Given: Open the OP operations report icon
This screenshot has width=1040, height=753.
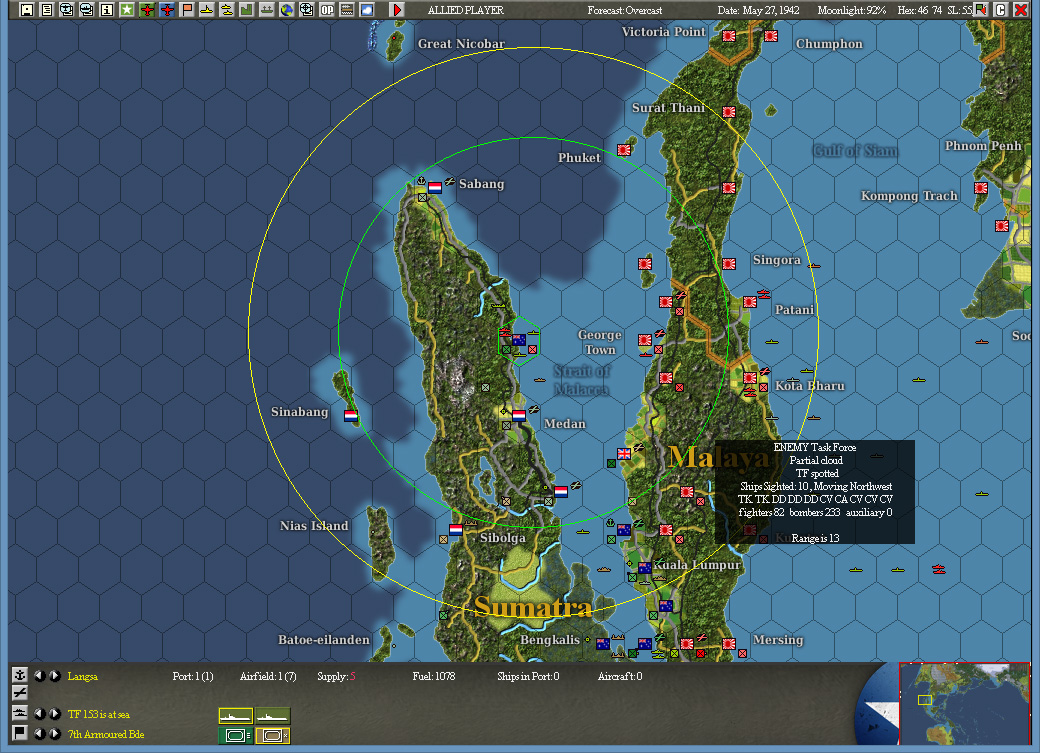Looking at the screenshot, I should click(x=326, y=9).
